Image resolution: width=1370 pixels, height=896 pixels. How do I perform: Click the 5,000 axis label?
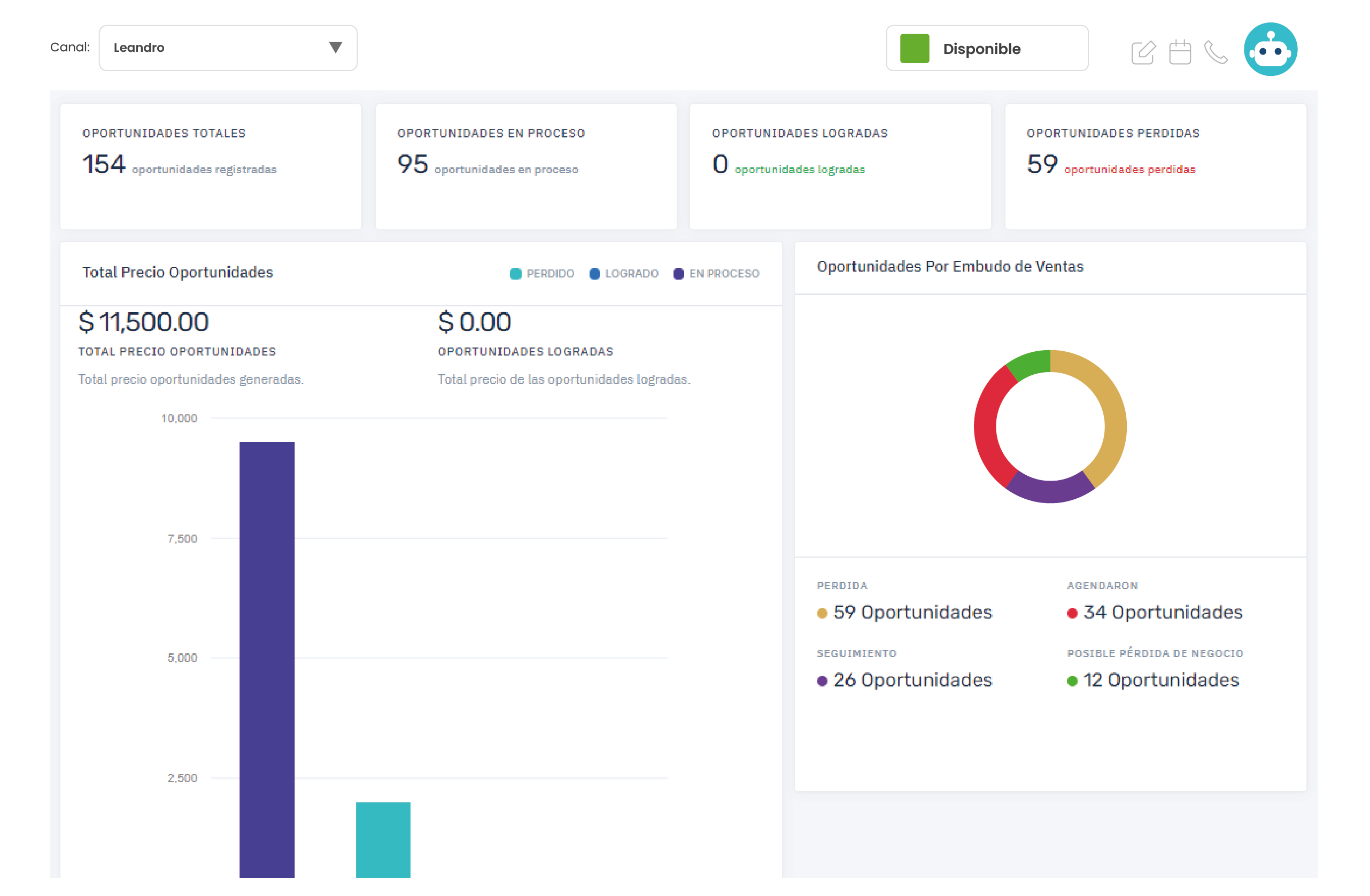click(182, 658)
